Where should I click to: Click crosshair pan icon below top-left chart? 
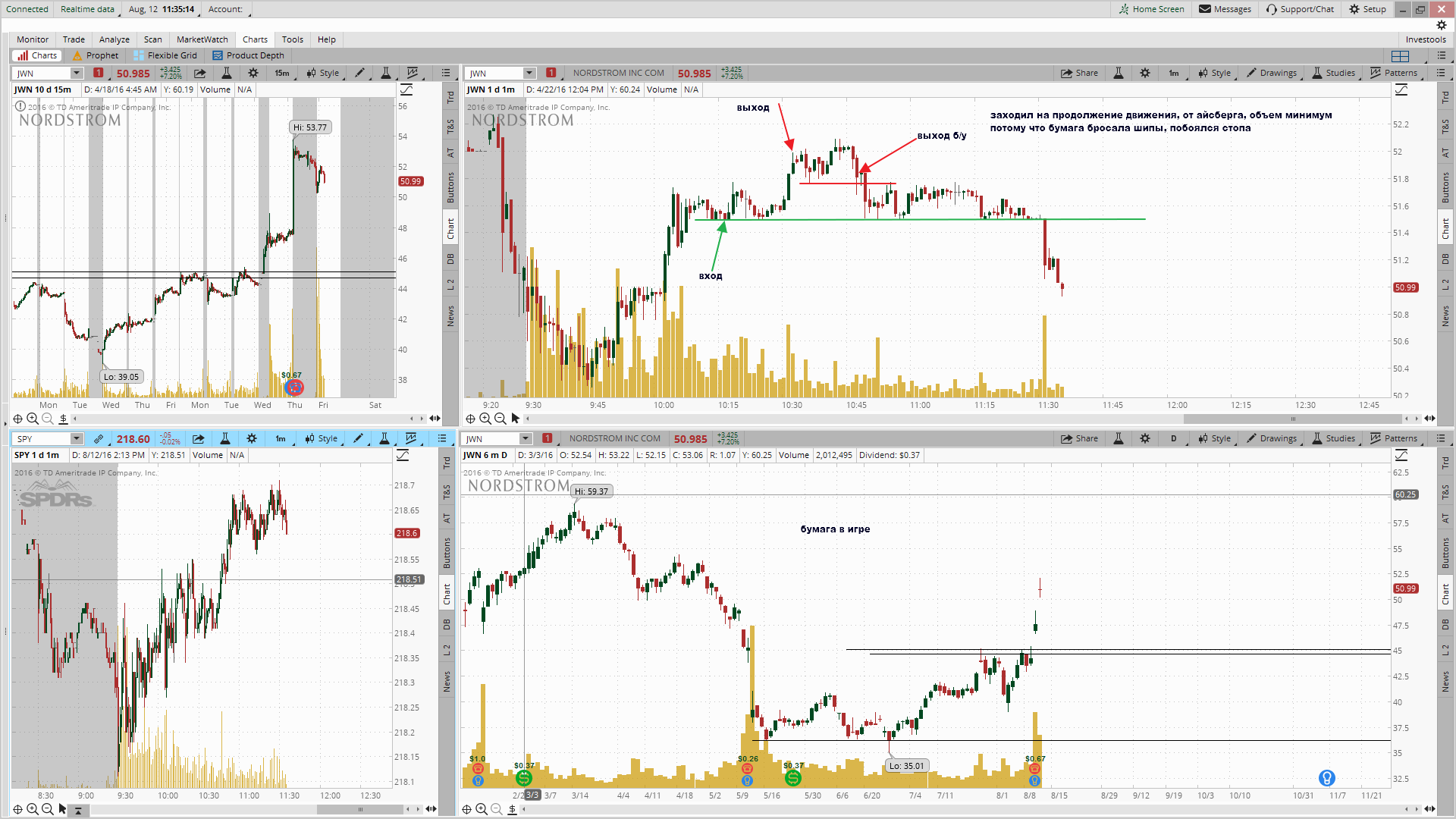tap(17, 419)
